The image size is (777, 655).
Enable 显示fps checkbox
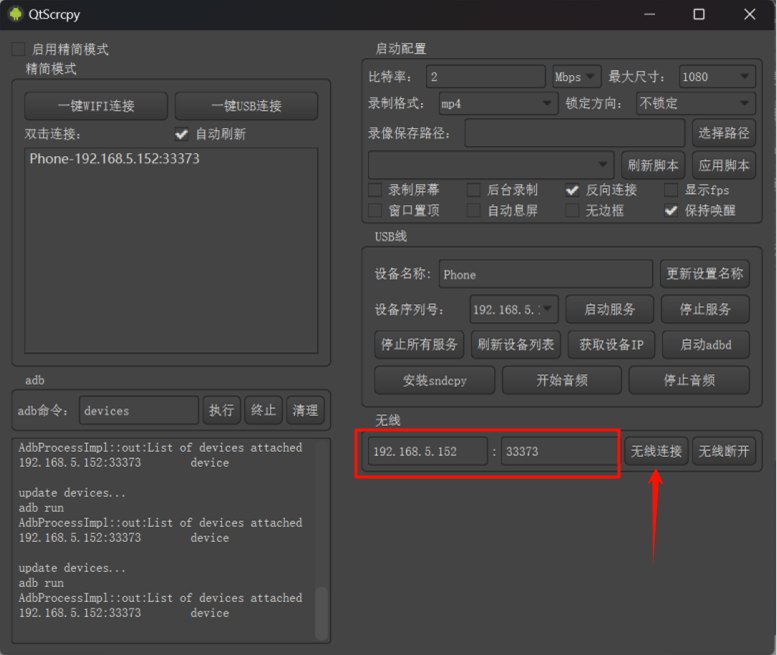[671, 190]
